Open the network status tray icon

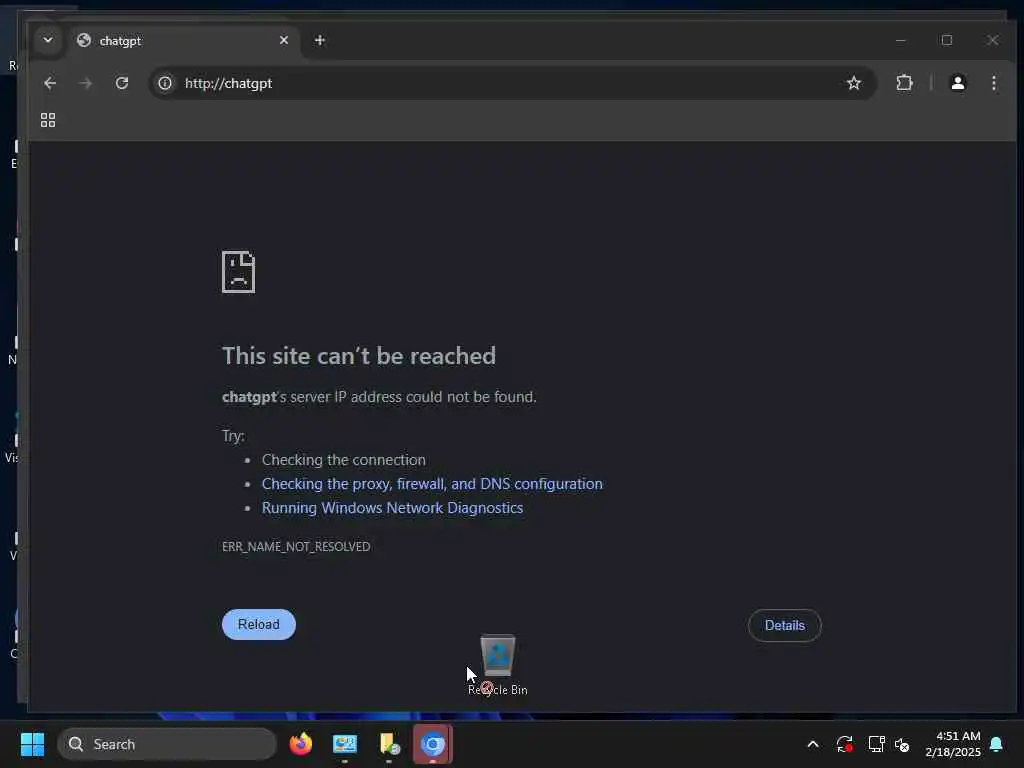pos(876,744)
